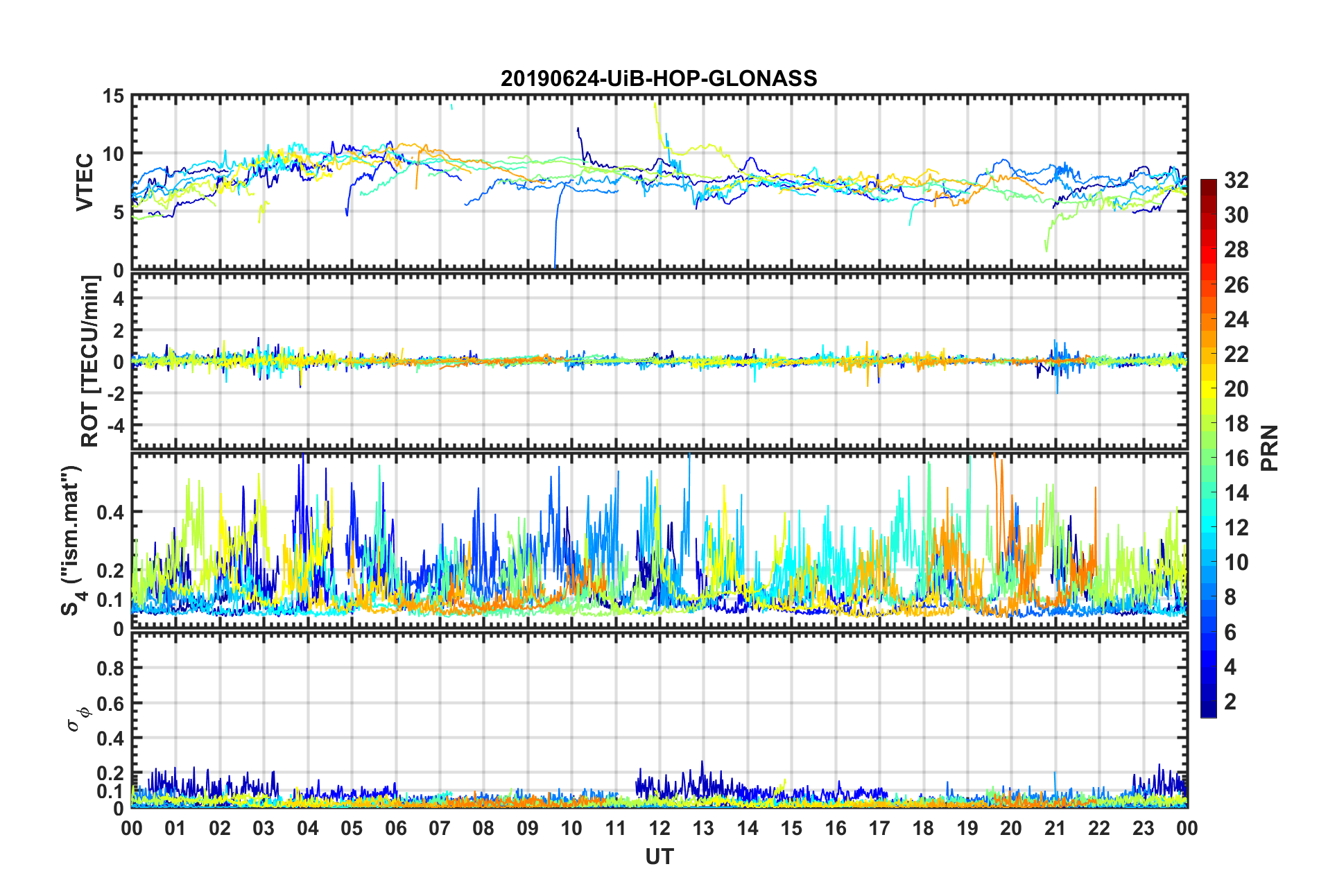The image size is (1319, 896).
Task: Click the ROT [TECU/min] axis label
Action: point(91,361)
